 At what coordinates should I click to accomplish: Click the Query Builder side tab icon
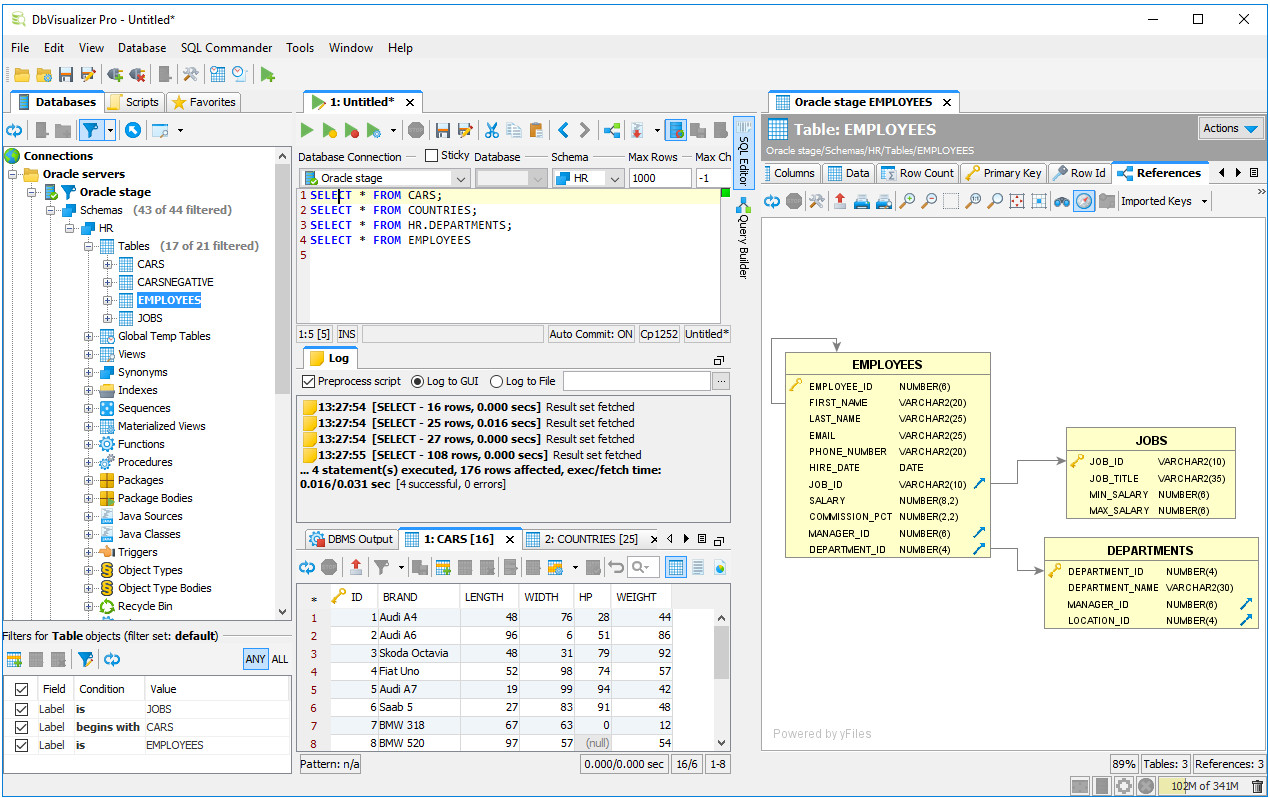(743, 206)
